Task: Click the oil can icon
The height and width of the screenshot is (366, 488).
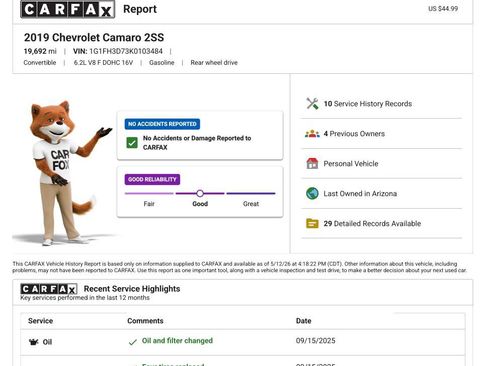Action: [34, 342]
